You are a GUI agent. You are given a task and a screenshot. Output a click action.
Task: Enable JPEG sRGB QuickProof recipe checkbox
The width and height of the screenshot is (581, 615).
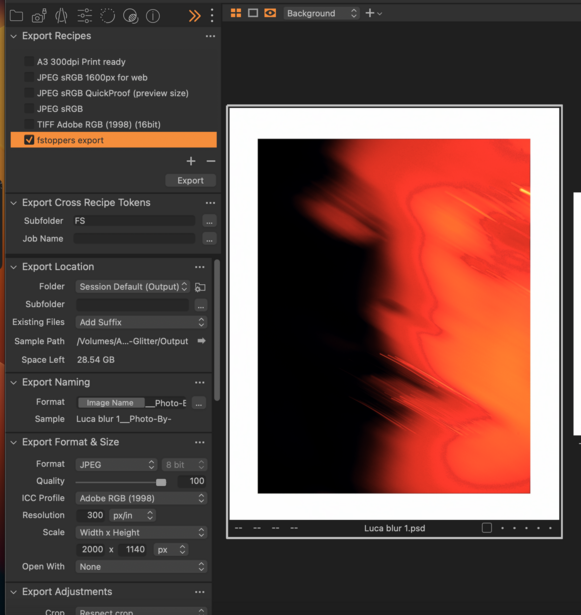pos(29,93)
